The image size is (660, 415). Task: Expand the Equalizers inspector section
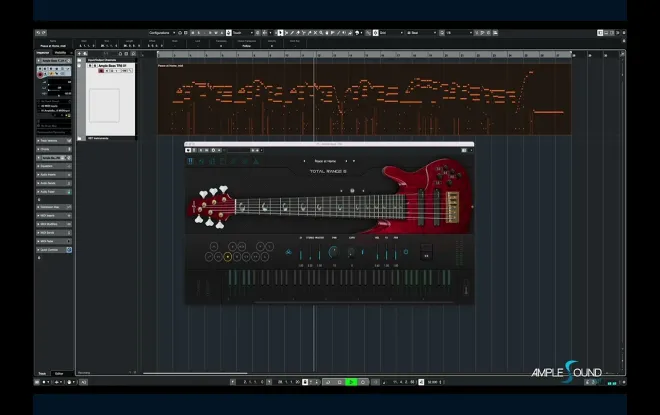click(x=54, y=166)
